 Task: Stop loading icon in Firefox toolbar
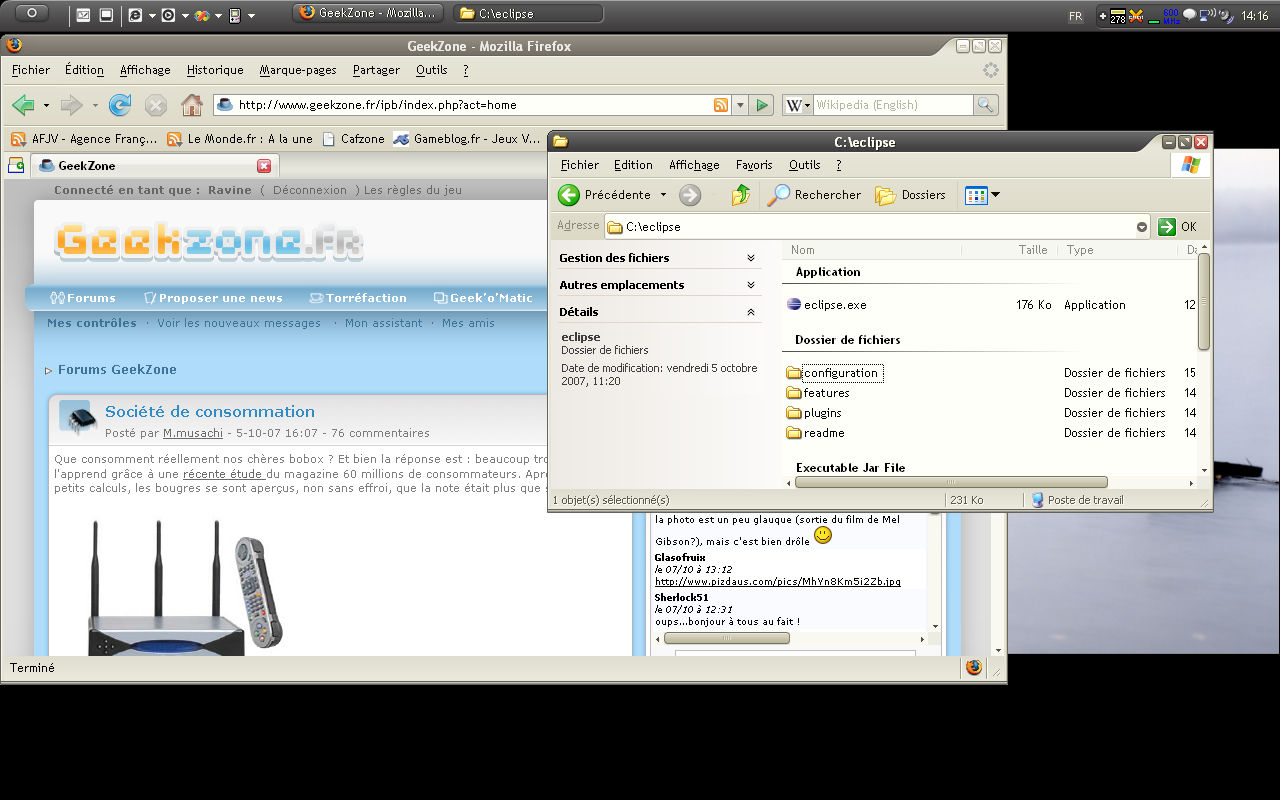click(x=156, y=105)
